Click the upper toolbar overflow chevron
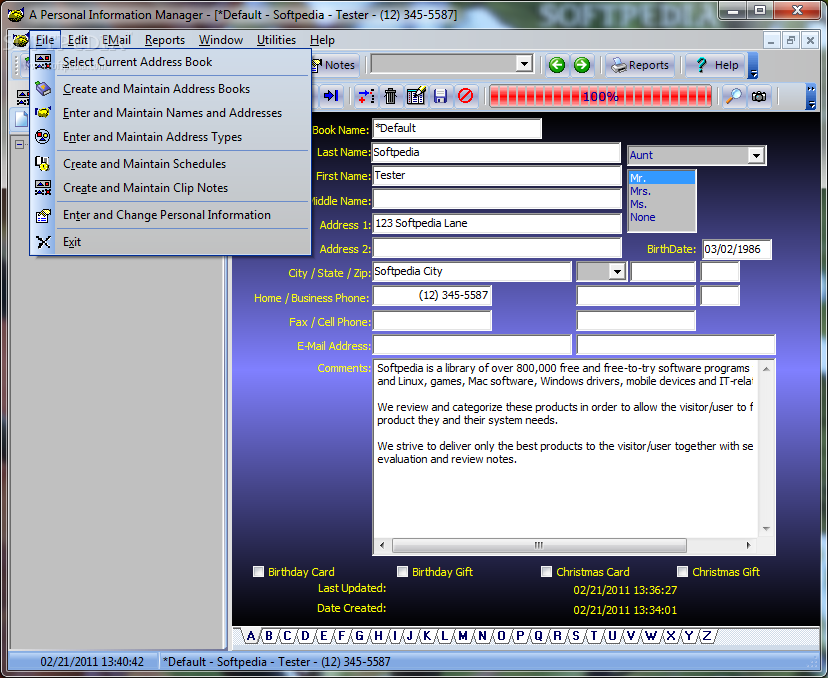Screen dimensions: 828x678 point(754,65)
